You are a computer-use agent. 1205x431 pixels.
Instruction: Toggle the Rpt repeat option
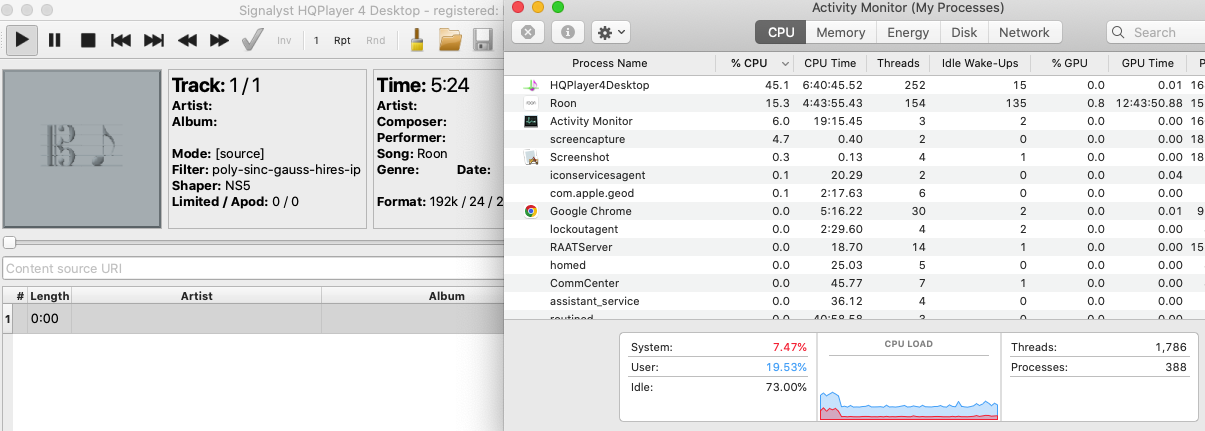pyautogui.click(x=342, y=41)
